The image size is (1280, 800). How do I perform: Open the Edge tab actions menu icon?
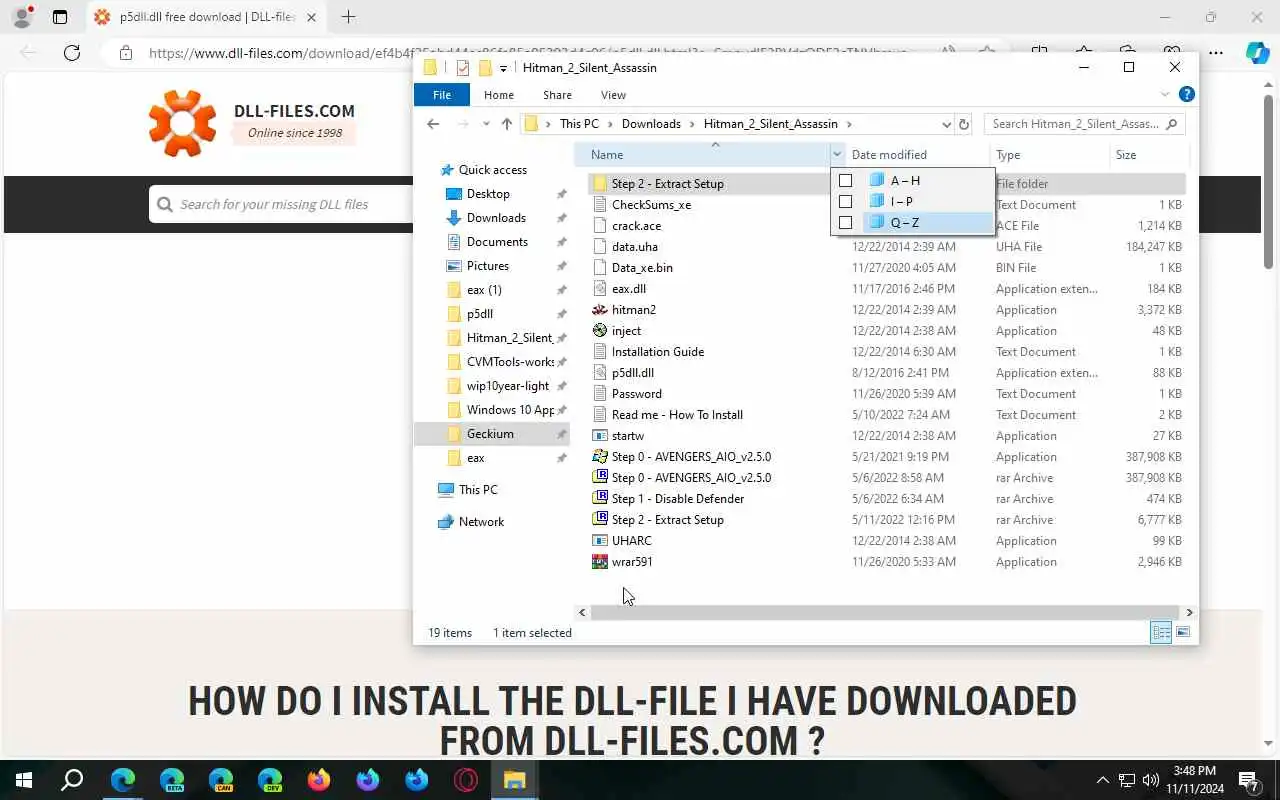tap(60, 17)
